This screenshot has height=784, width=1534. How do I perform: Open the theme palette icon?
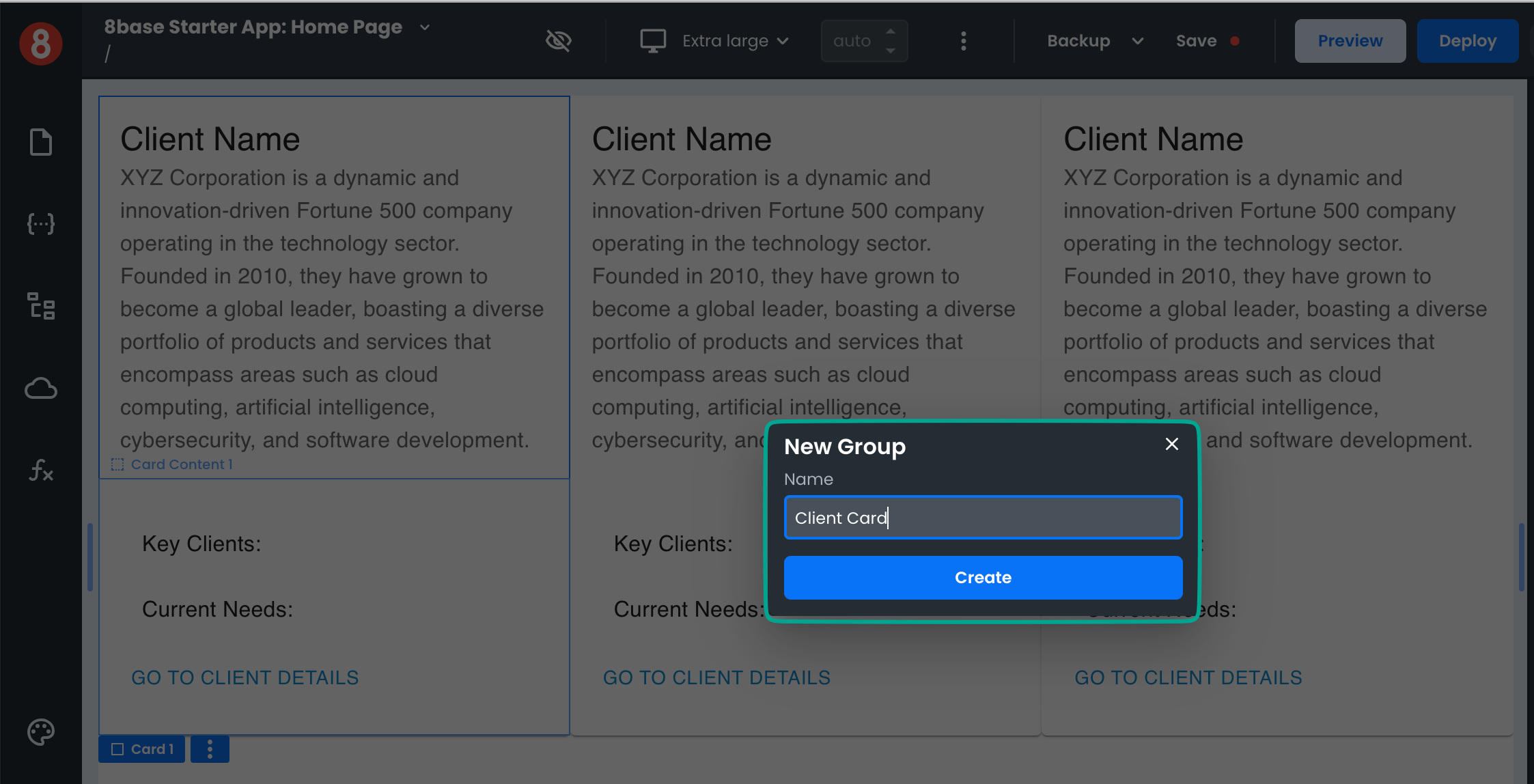click(x=40, y=732)
